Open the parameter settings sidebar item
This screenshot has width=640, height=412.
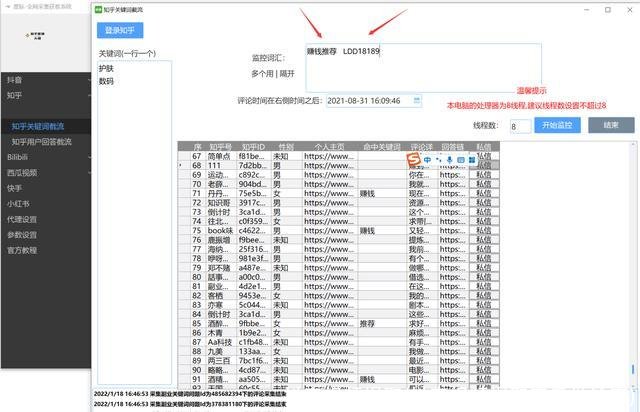[x=46, y=235]
